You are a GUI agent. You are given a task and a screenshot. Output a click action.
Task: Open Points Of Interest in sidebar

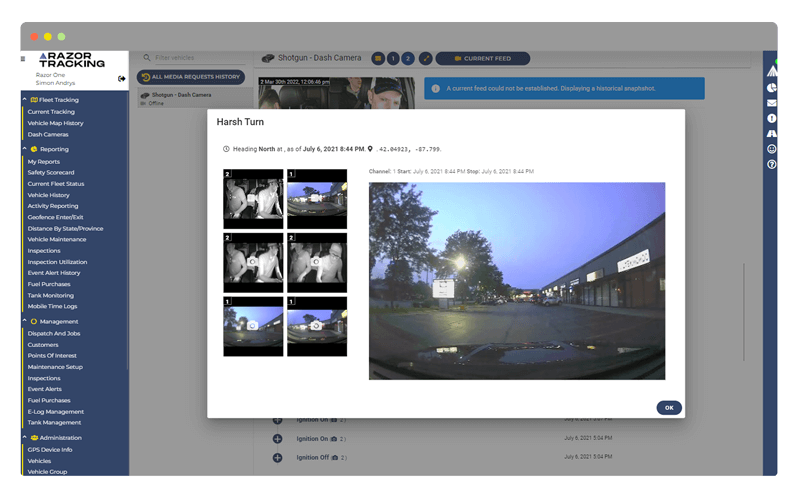tap(52, 356)
